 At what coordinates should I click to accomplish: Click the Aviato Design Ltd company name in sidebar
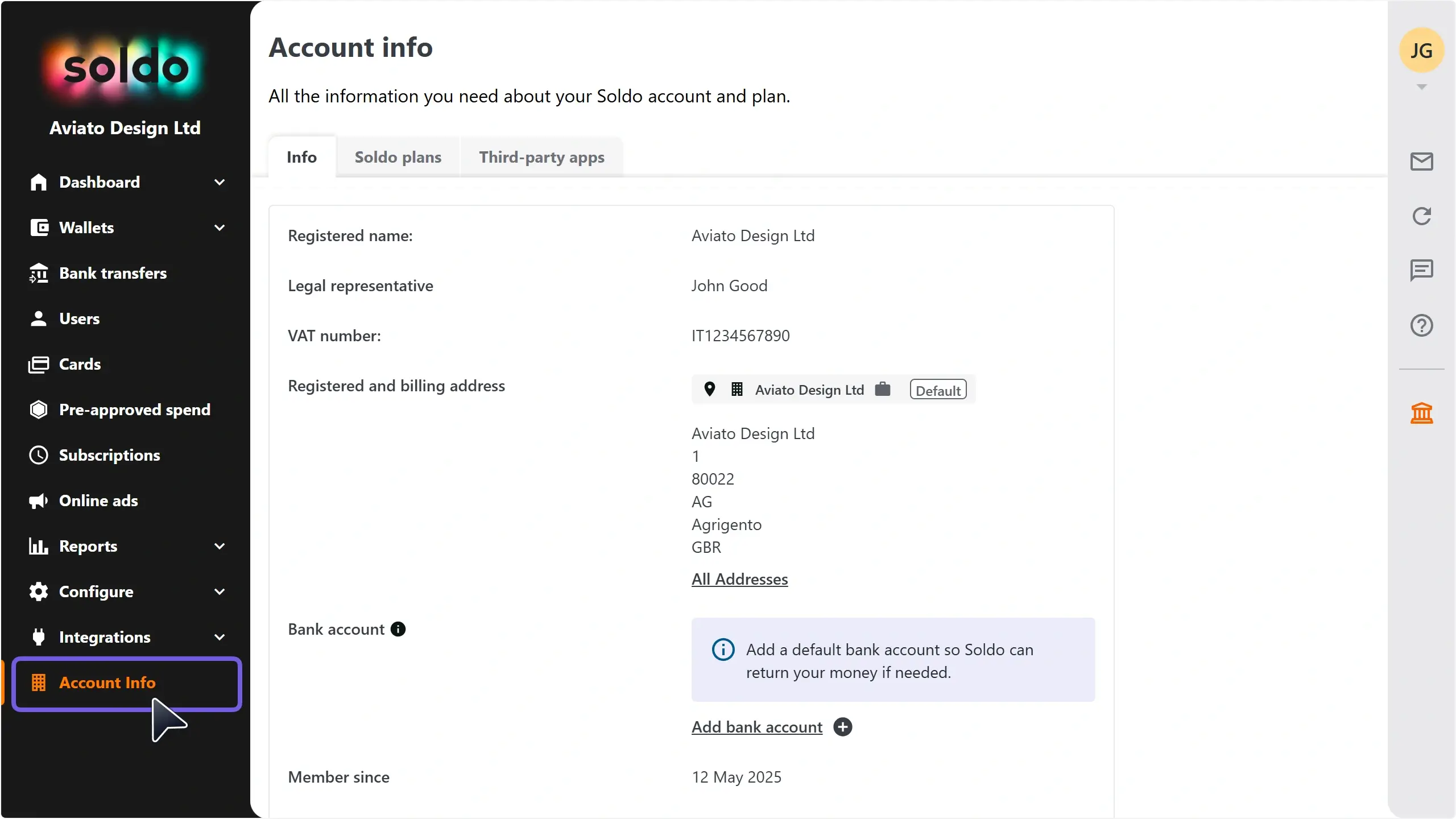point(125,128)
